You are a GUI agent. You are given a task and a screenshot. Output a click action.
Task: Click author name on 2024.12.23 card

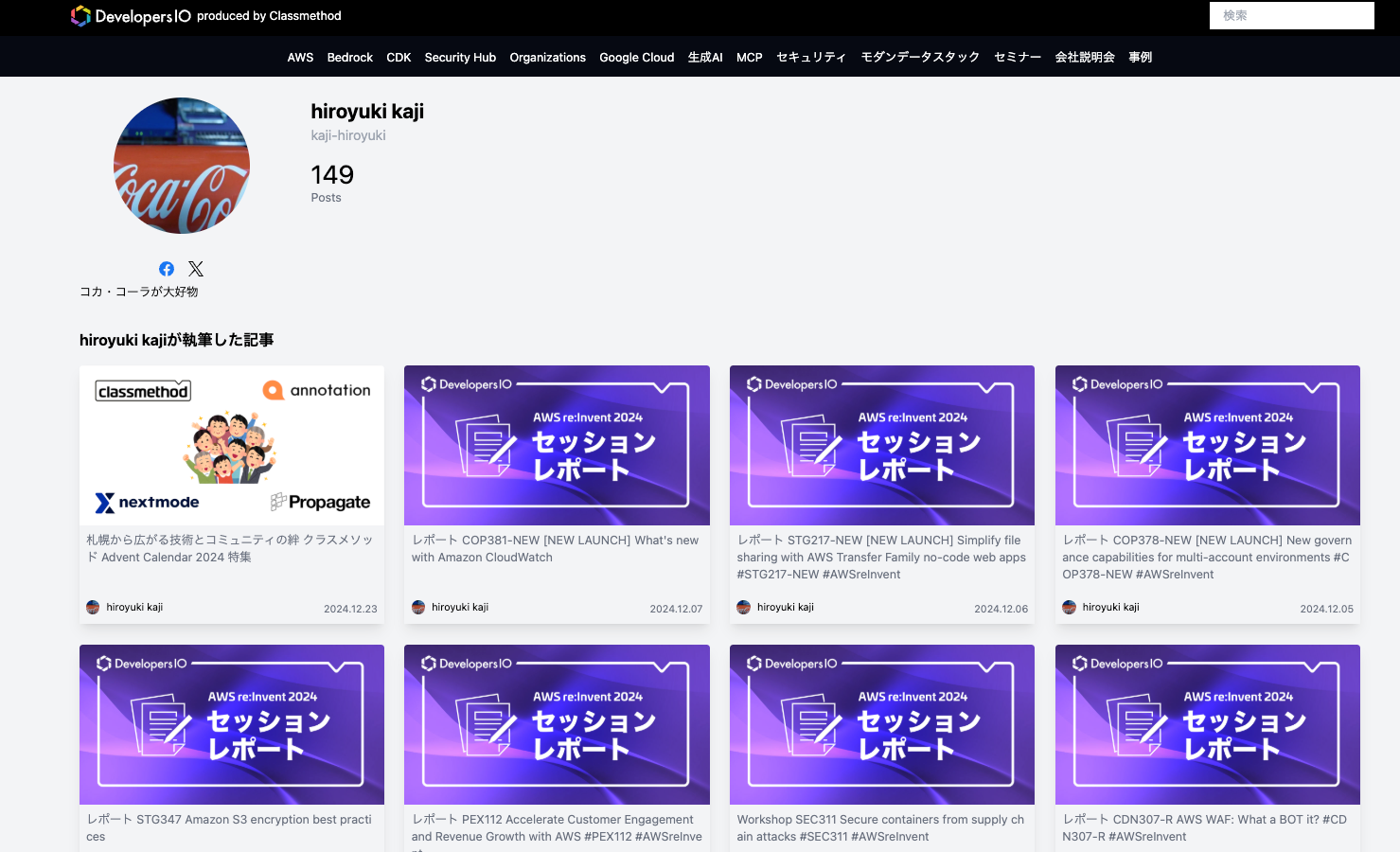pyautogui.click(x=134, y=608)
